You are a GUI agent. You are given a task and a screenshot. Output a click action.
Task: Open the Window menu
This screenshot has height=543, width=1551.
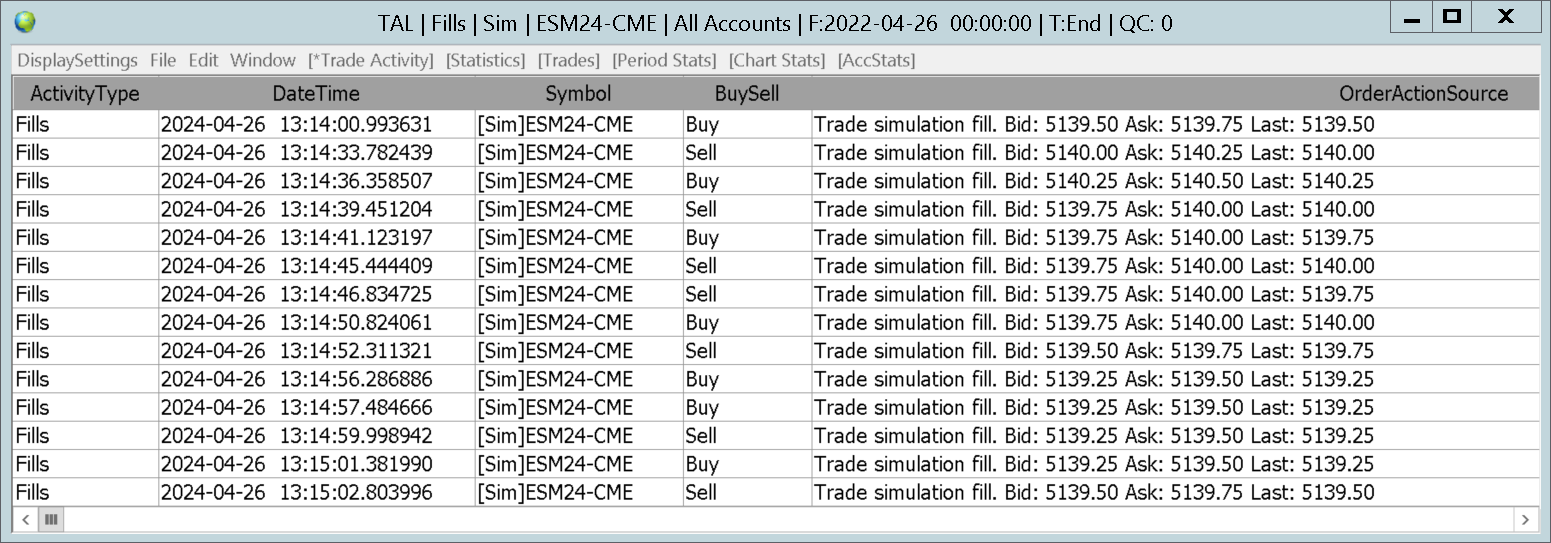coord(263,60)
